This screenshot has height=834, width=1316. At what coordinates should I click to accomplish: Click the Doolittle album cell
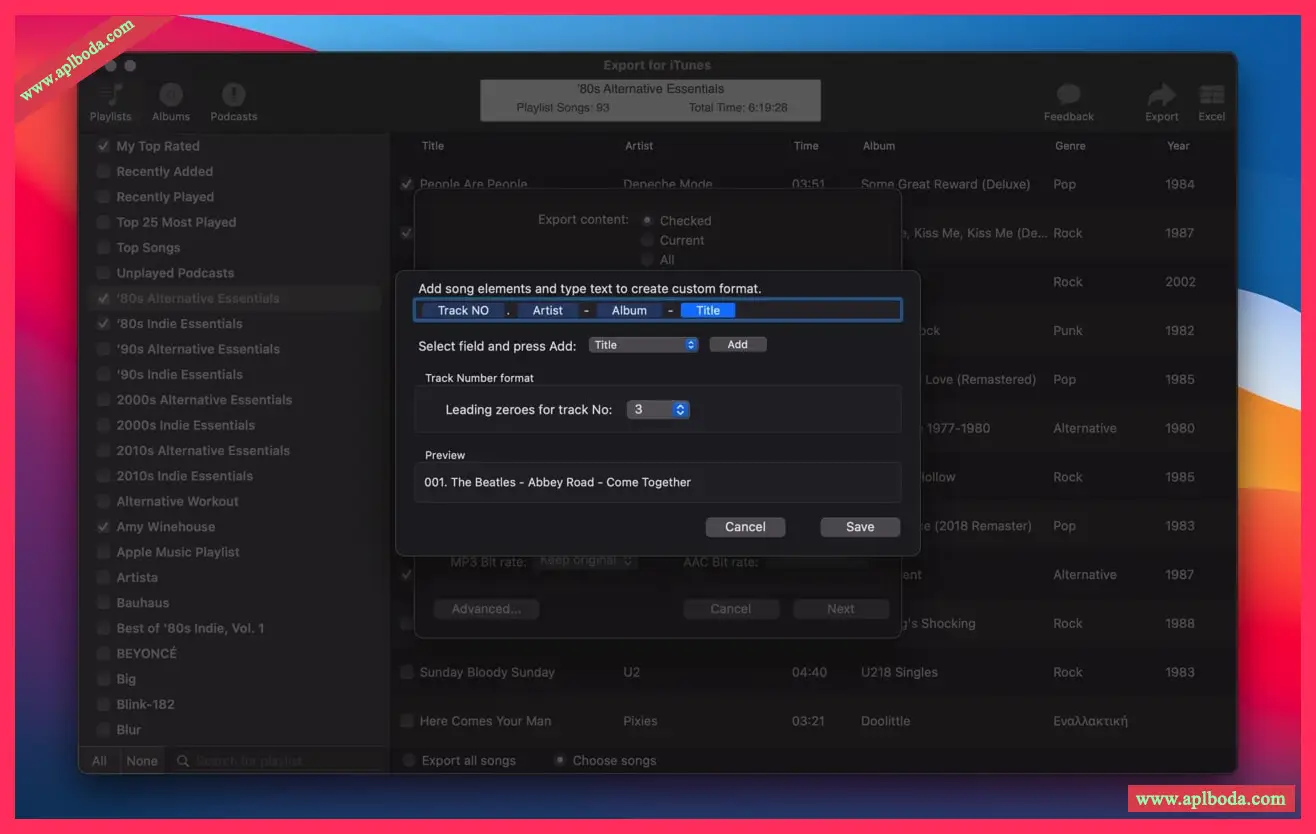pos(887,721)
